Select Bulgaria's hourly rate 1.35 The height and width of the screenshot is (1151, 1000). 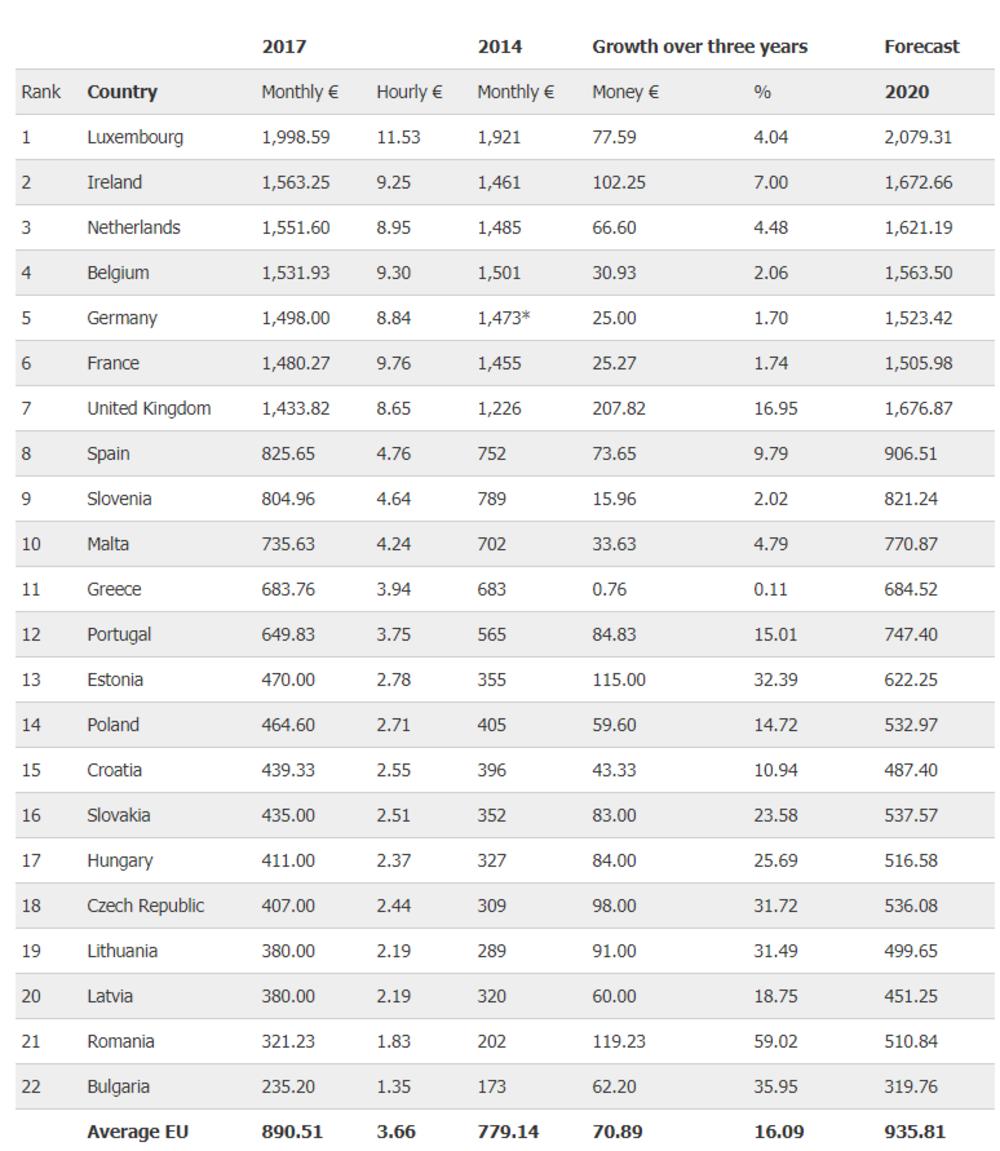(x=393, y=1086)
